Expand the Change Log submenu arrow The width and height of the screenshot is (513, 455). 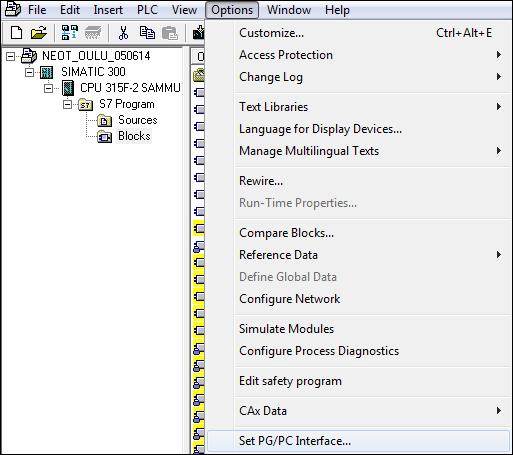499,77
